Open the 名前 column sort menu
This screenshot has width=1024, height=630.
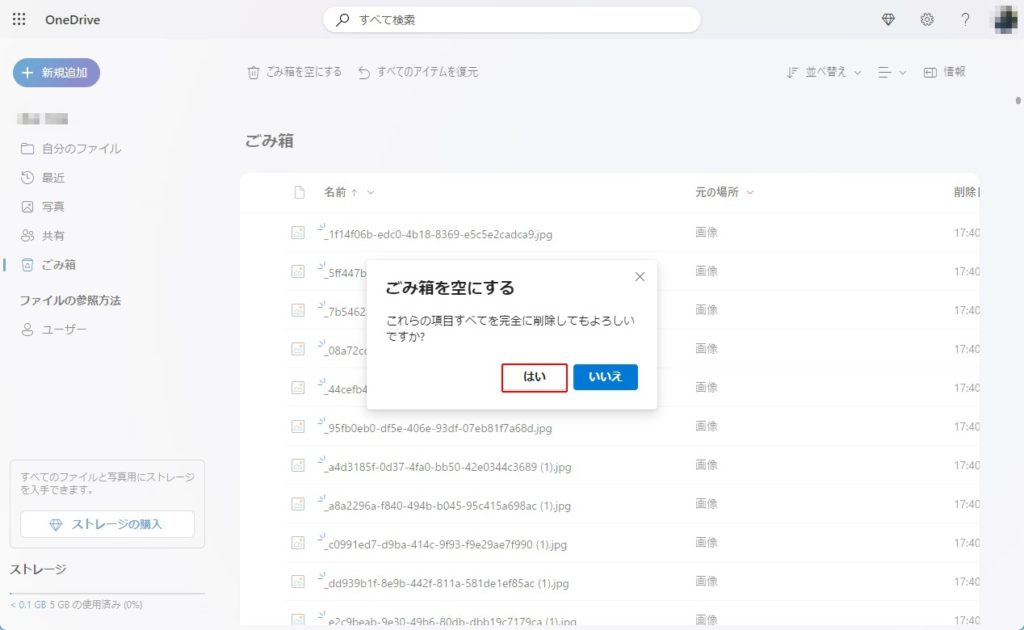(x=349, y=192)
